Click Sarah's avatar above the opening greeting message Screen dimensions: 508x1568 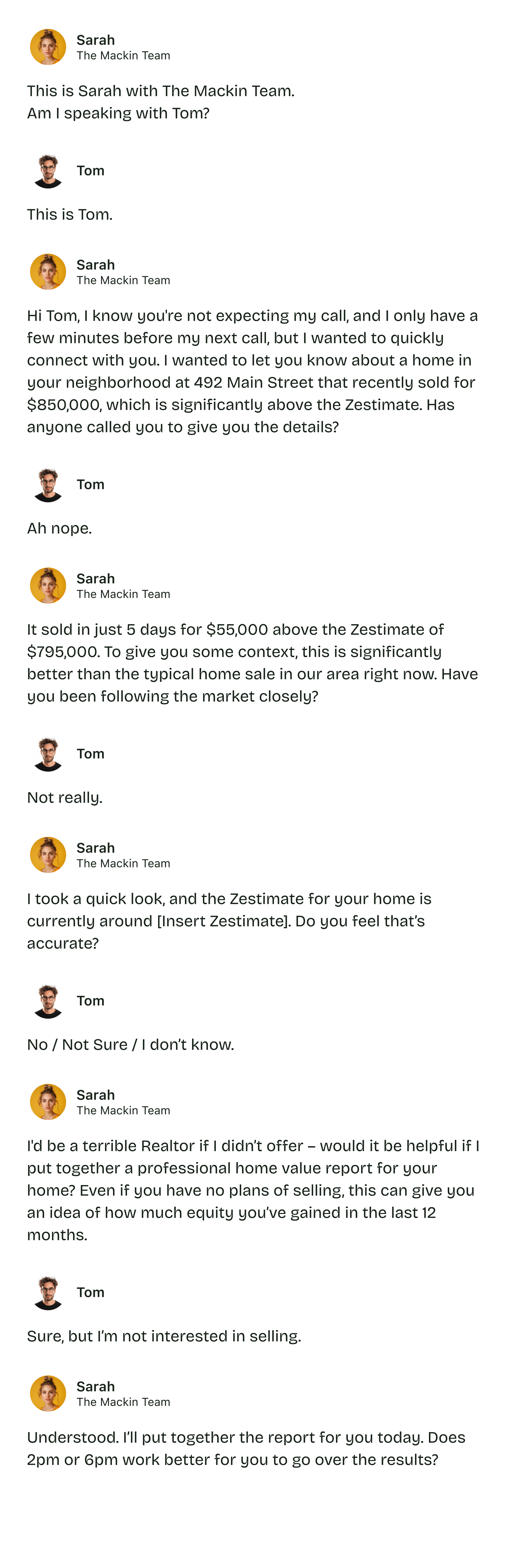coord(48,47)
